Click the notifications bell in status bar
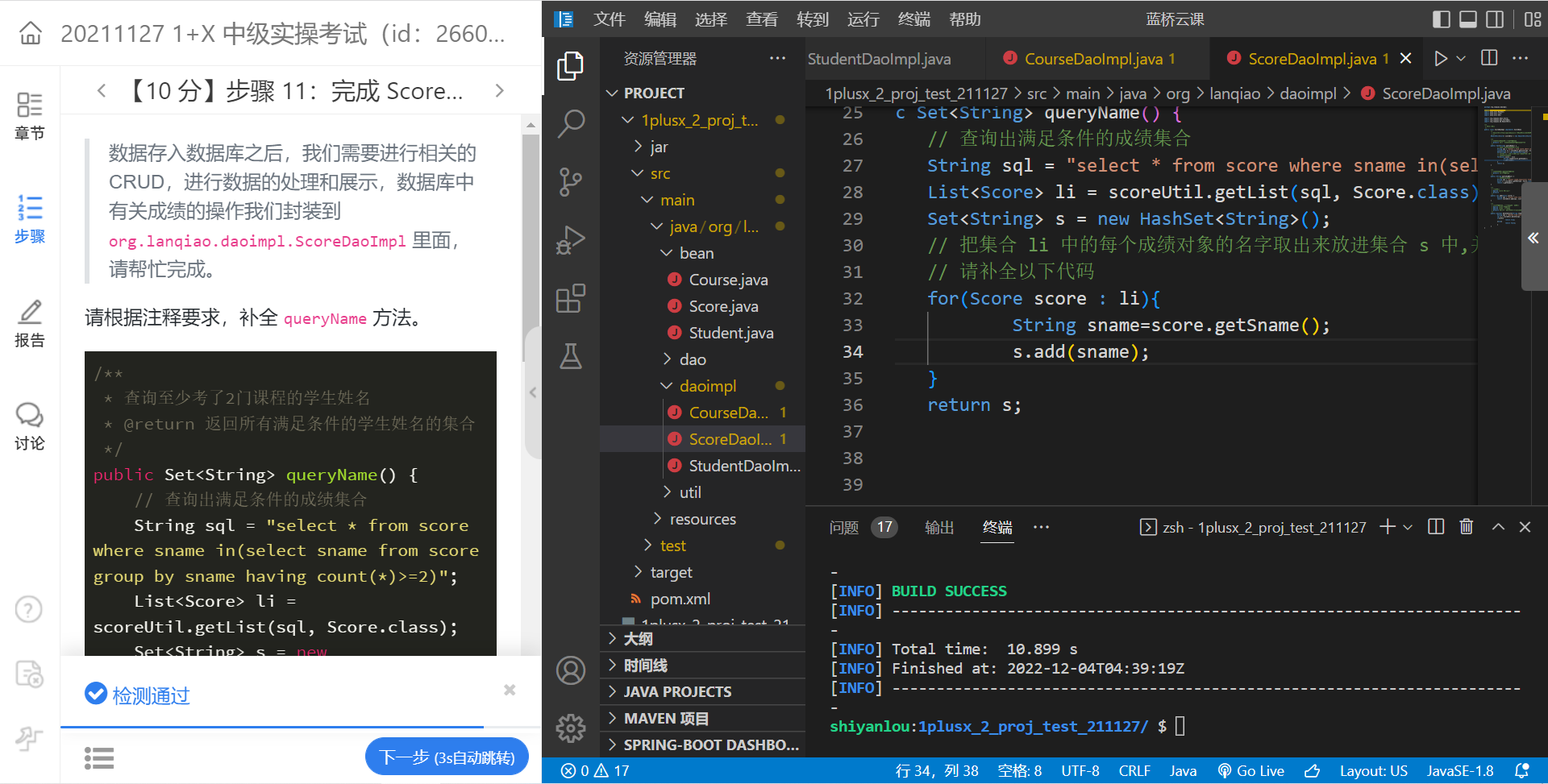 click(x=1522, y=771)
